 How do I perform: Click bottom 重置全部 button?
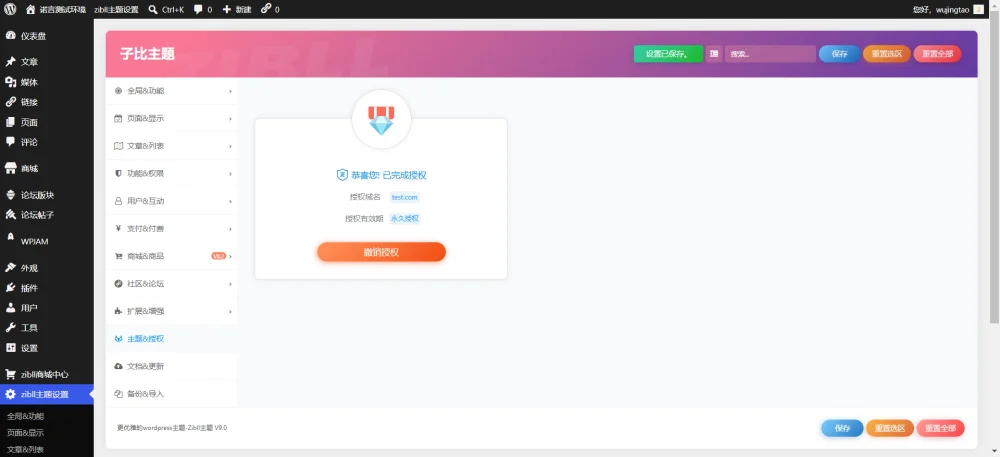pyautogui.click(x=941, y=428)
